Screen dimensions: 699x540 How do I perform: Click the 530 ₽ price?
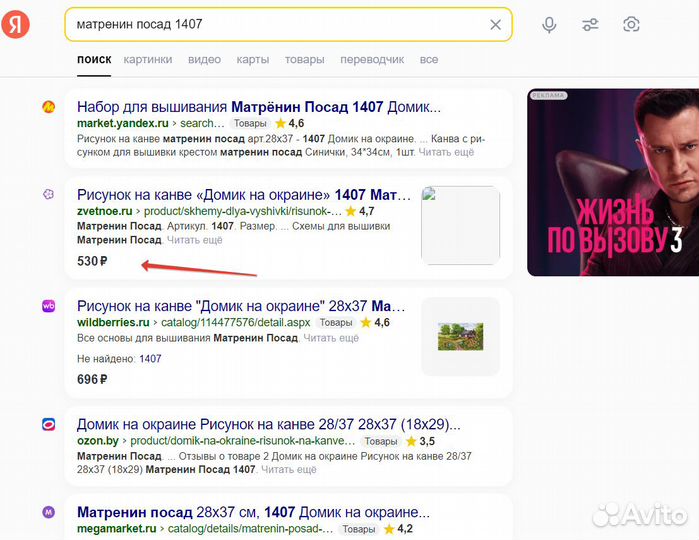[92, 261]
